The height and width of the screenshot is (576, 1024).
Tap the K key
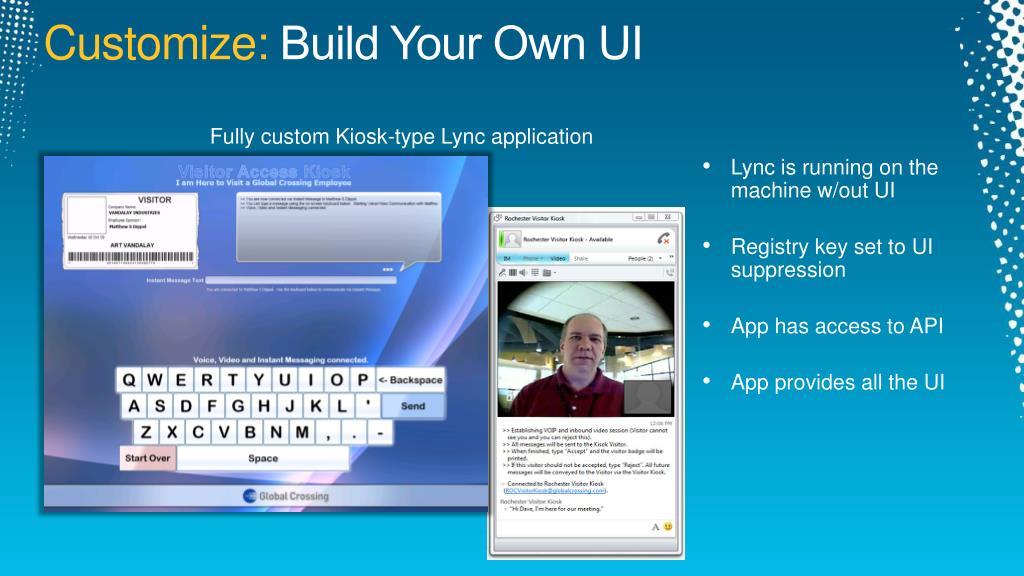coord(315,406)
